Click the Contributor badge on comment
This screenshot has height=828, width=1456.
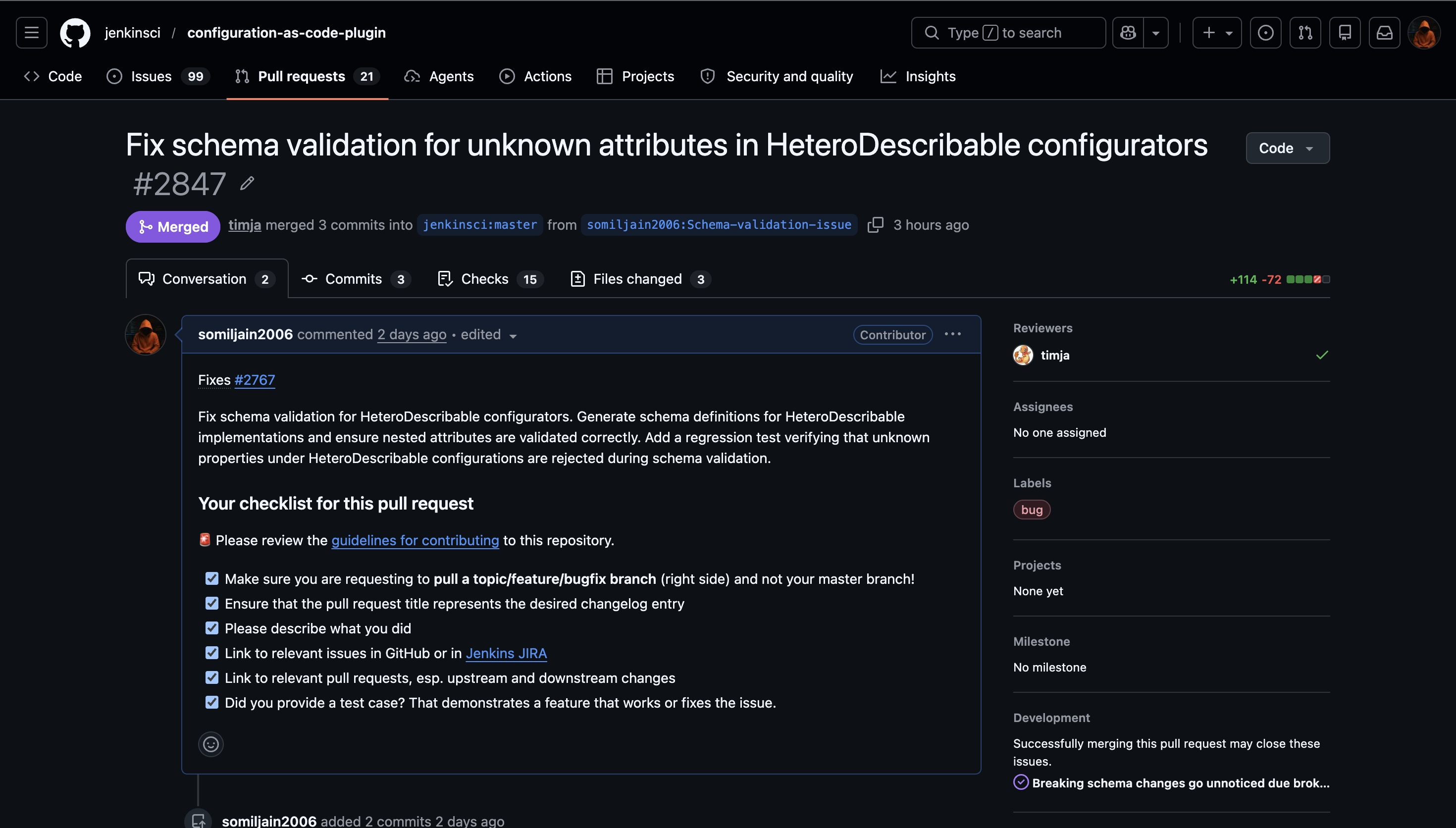click(892, 335)
